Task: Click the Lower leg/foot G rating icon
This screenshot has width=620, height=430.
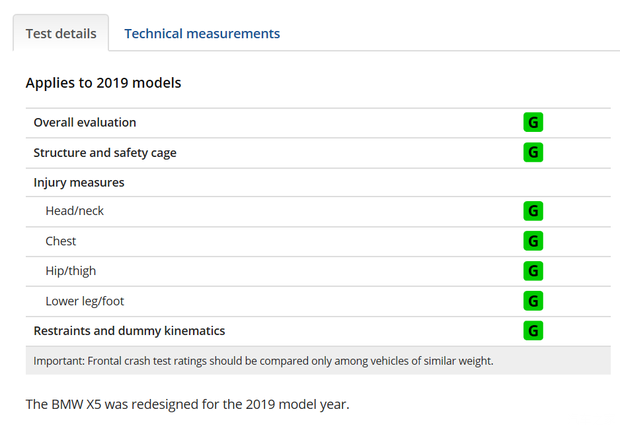Action: 533,301
